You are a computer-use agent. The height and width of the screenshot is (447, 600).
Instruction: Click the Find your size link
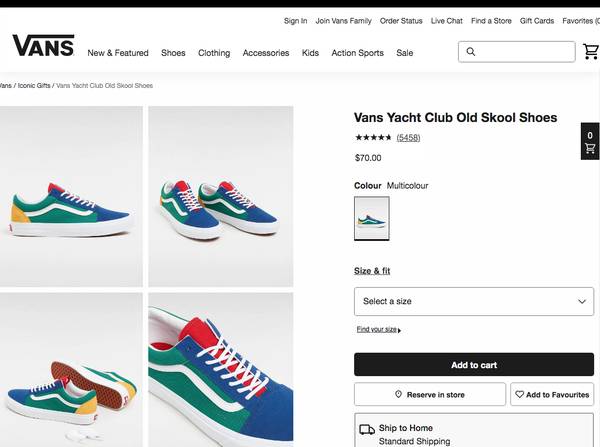[x=378, y=329]
